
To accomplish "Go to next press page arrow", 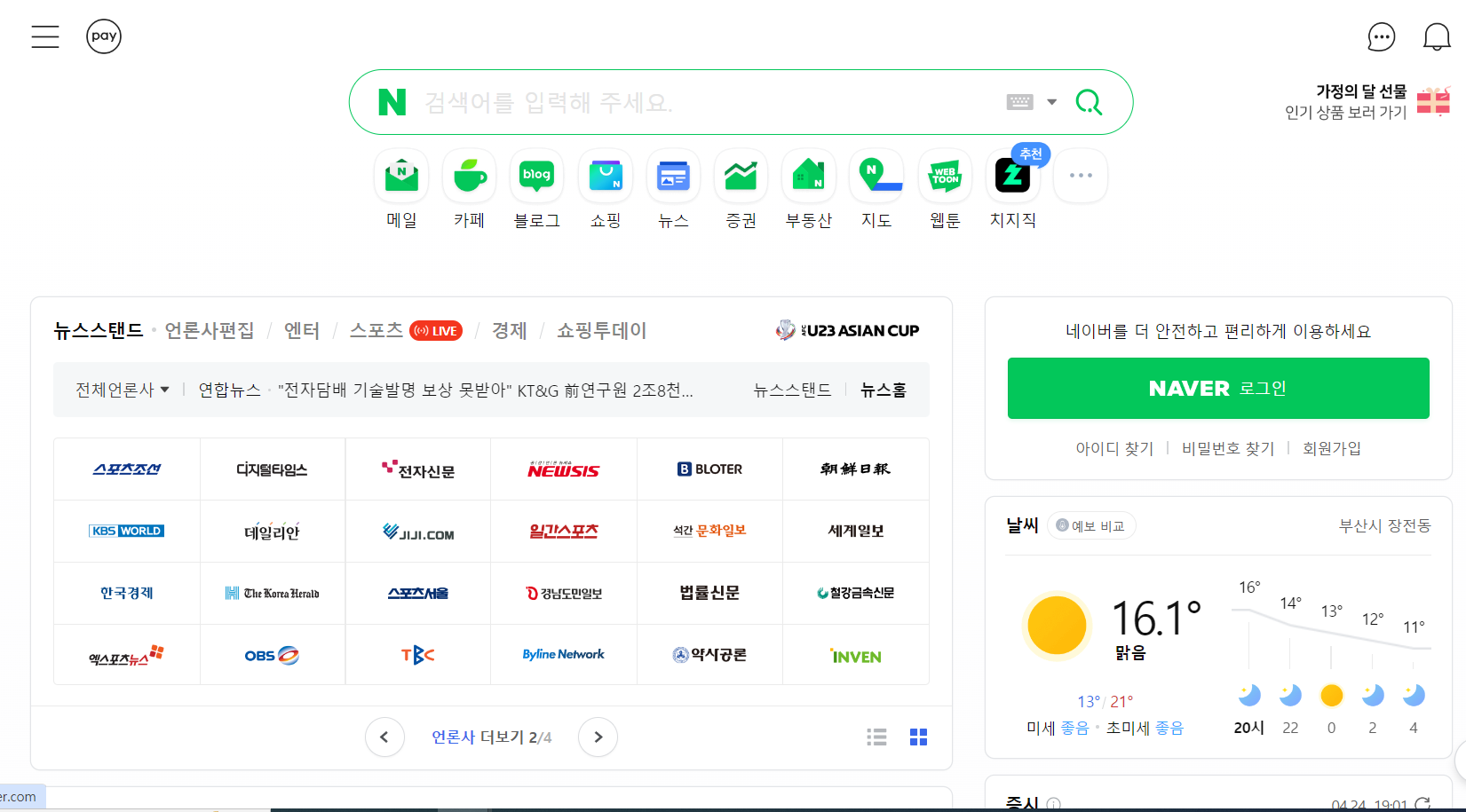I will tap(598, 737).
